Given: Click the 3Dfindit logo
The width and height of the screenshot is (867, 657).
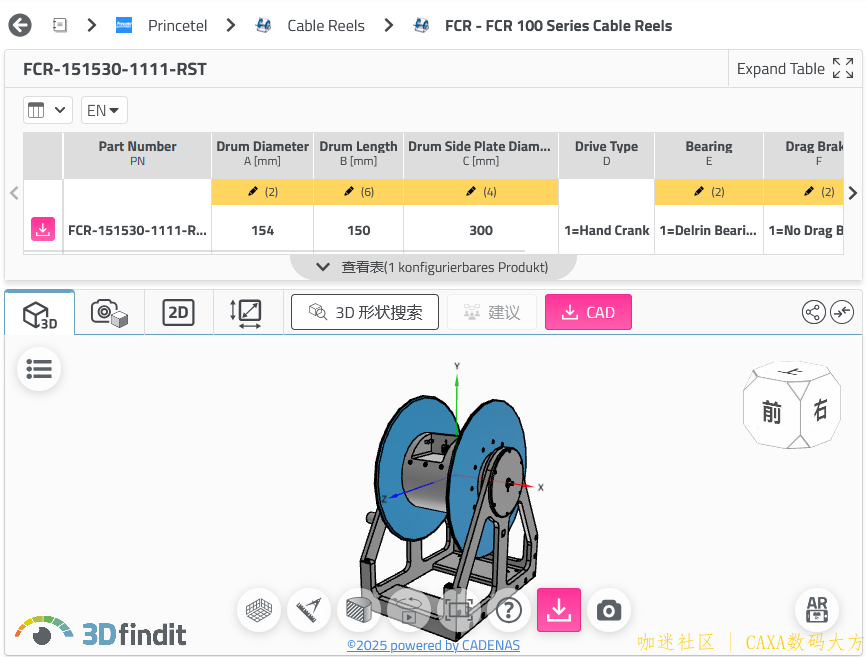Looking at the screenshot, I should (101, 632).
